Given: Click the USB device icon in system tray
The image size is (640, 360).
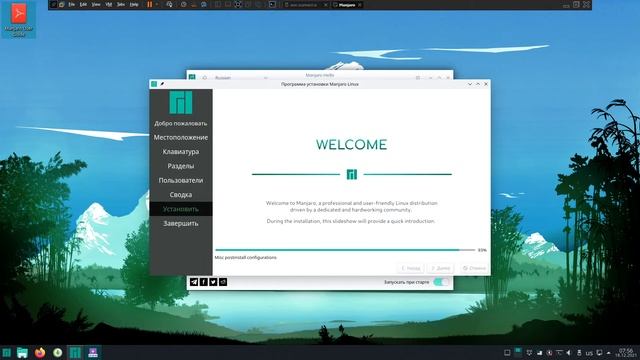Looking at the screenshot, I should 579,353.
